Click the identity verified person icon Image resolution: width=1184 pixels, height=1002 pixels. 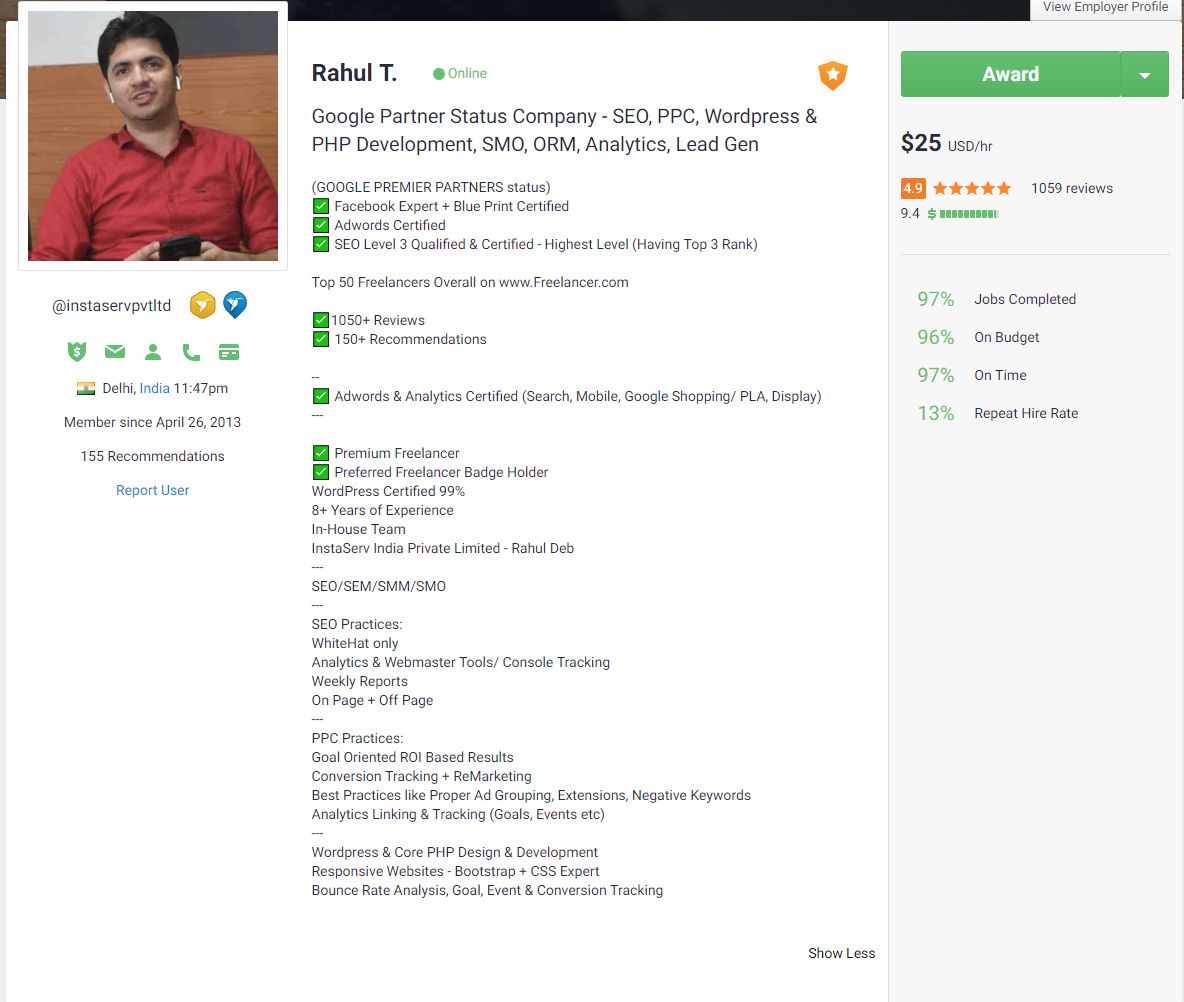[153, 352]
